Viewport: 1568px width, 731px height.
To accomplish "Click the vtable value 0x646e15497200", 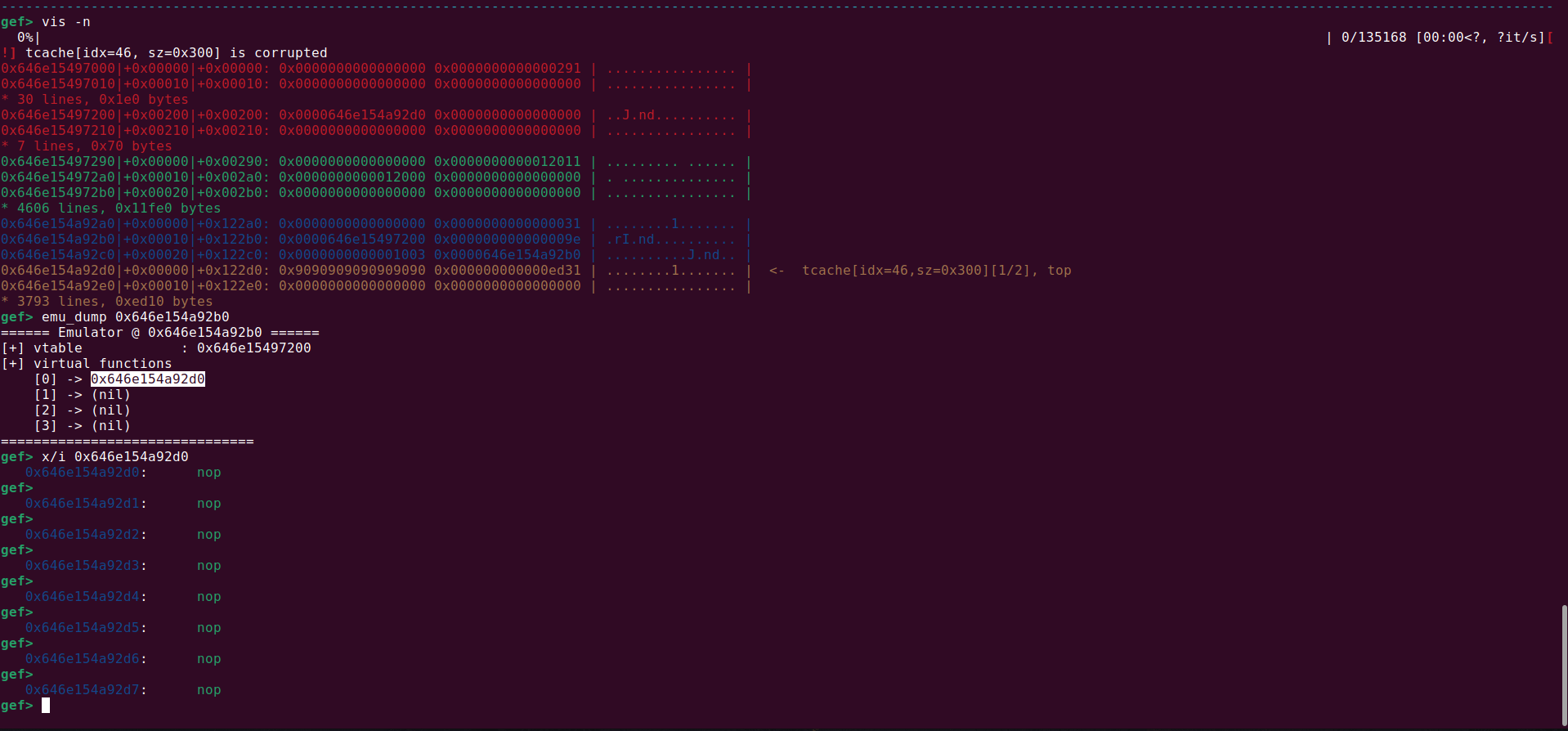I will click(254, 348).
